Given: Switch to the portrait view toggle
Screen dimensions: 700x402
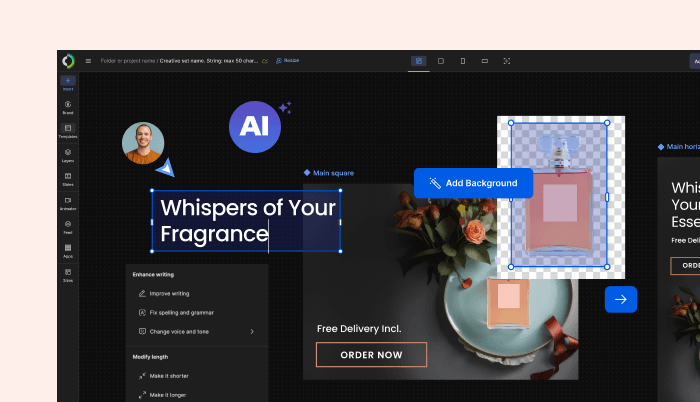Looking at the screenshot, I should click(x=462, y=61).
